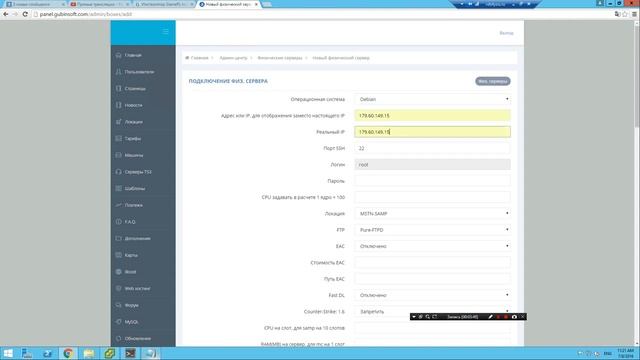This screenshot has width=640, height=360.
Task: Expand the Counter-Strike: 1.6 dropdown
Action: pyautogui.click(x=432, y=311)
